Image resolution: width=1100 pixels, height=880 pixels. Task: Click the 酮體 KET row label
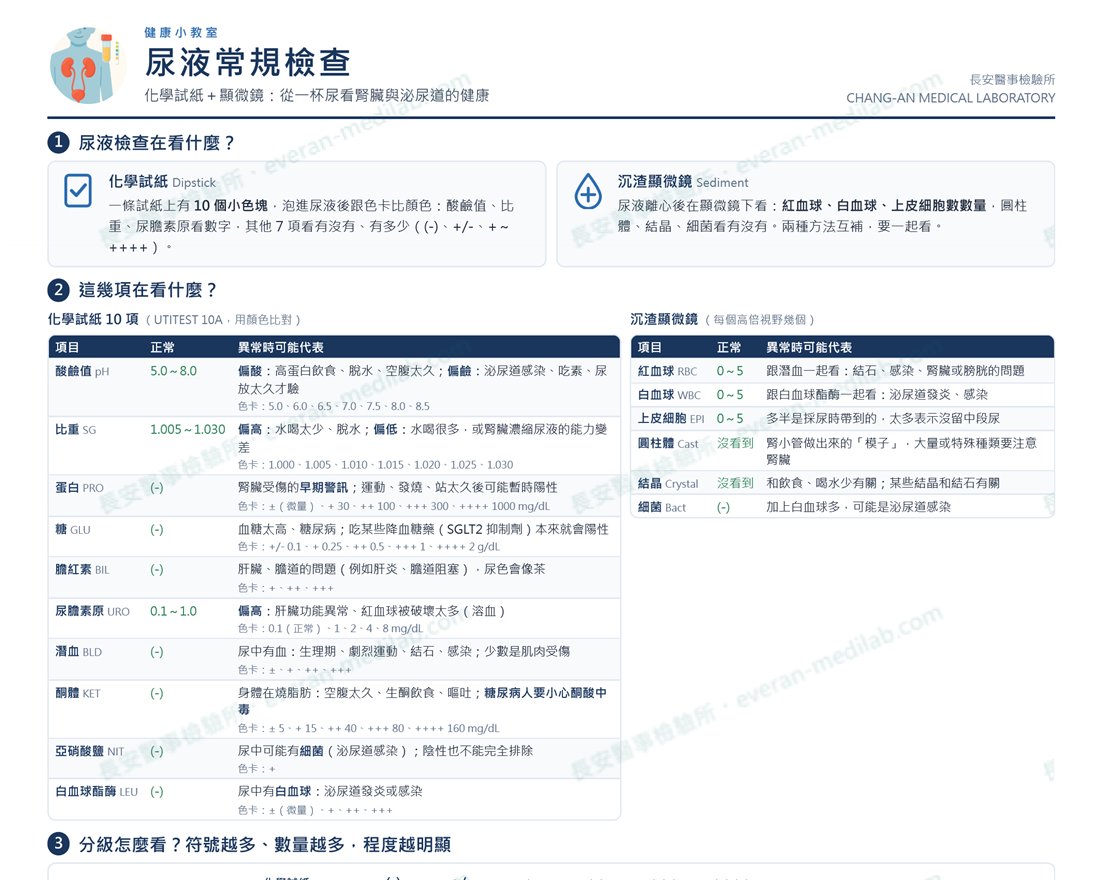click(78, 693)
